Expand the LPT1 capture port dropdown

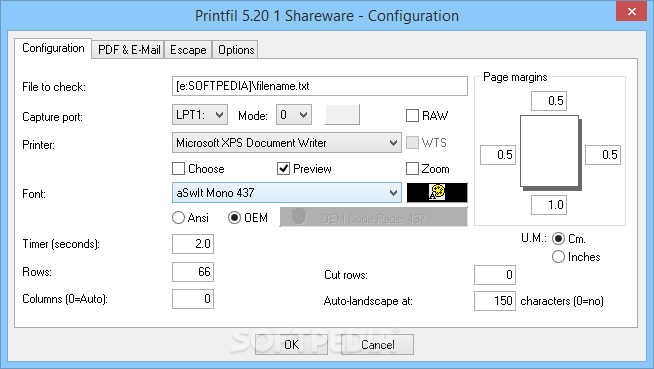coord(200,115)
